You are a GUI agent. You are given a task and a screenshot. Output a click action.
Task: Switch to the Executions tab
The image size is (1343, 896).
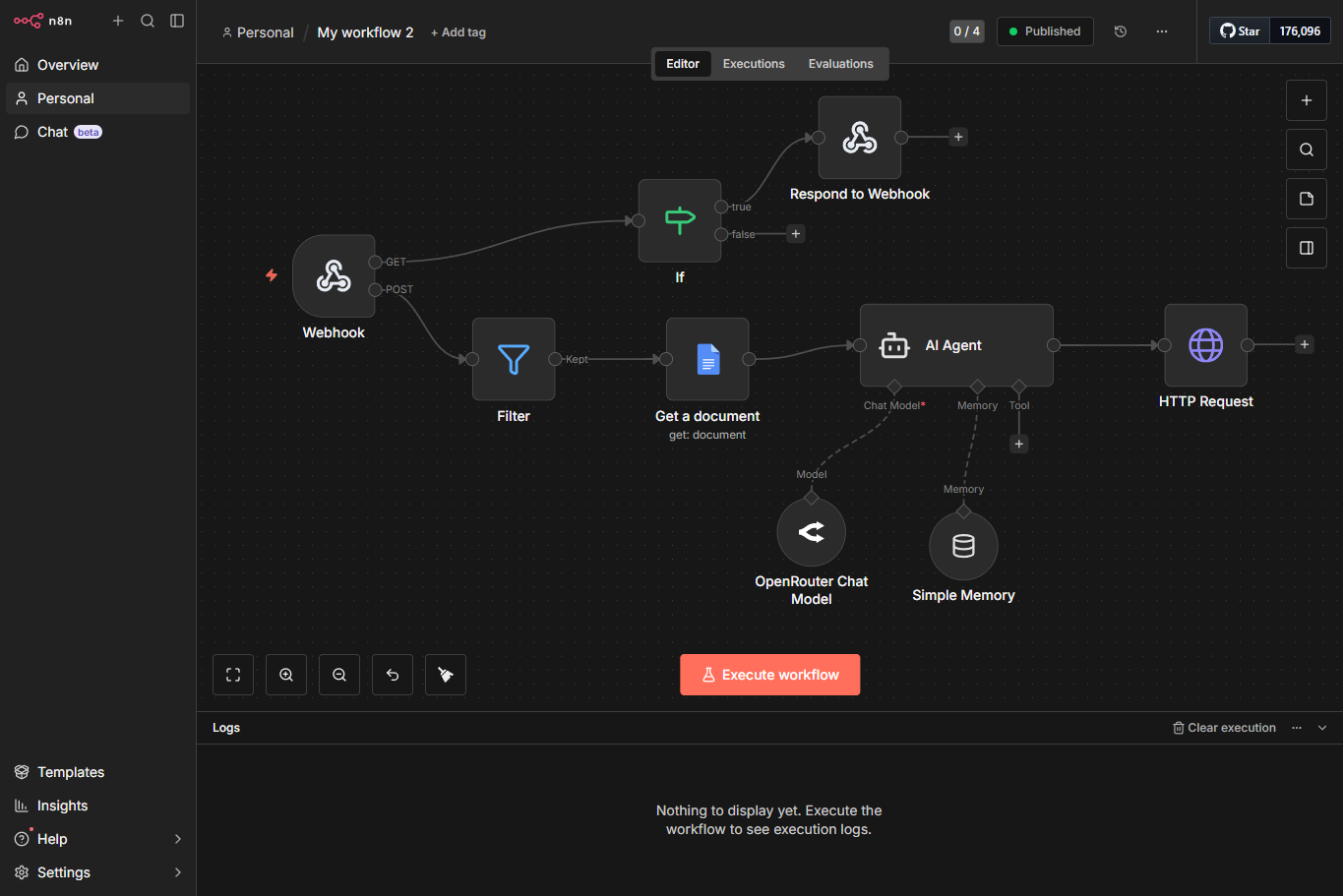pos(754,64)
